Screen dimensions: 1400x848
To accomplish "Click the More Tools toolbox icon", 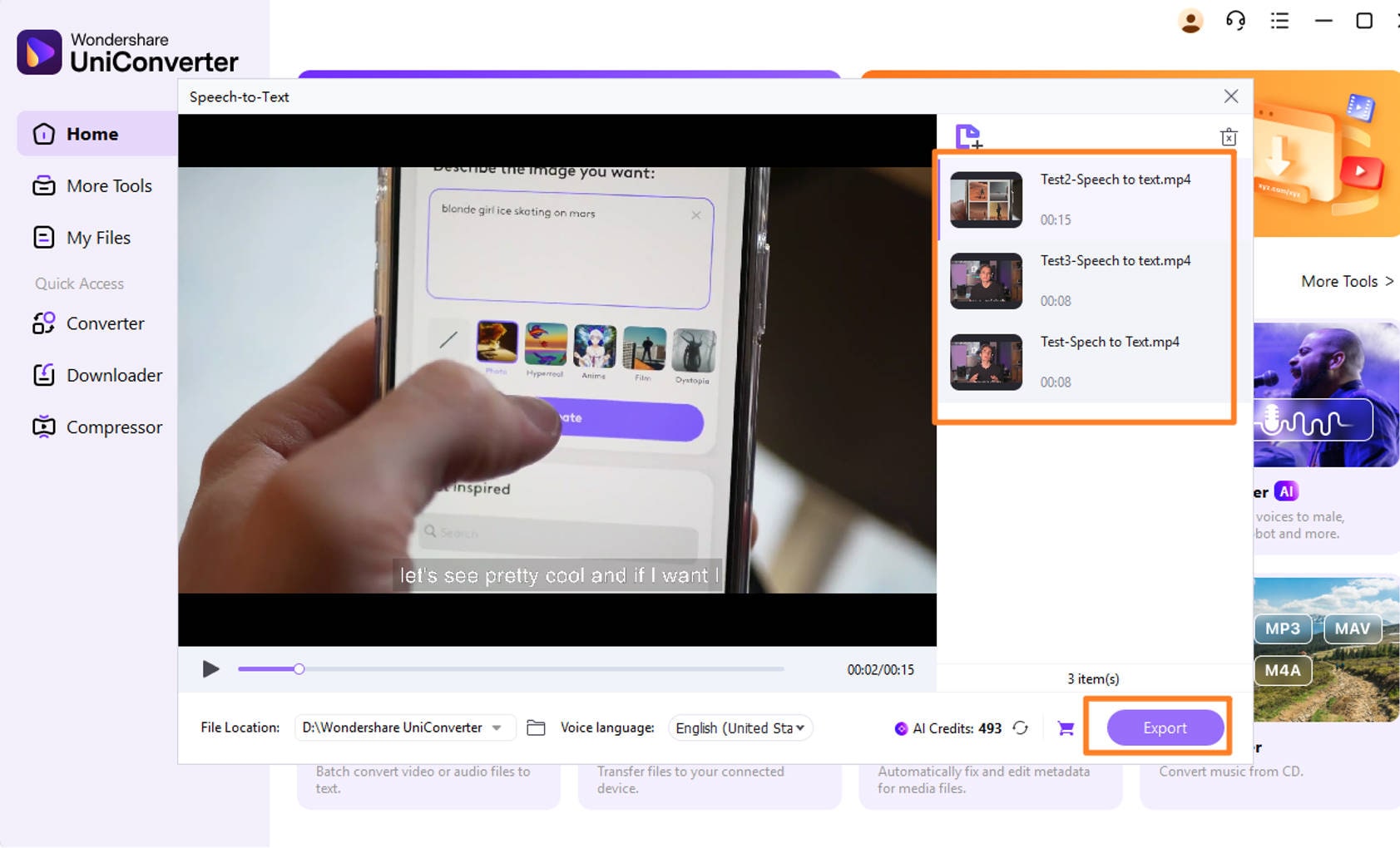I will pos(44,185).
